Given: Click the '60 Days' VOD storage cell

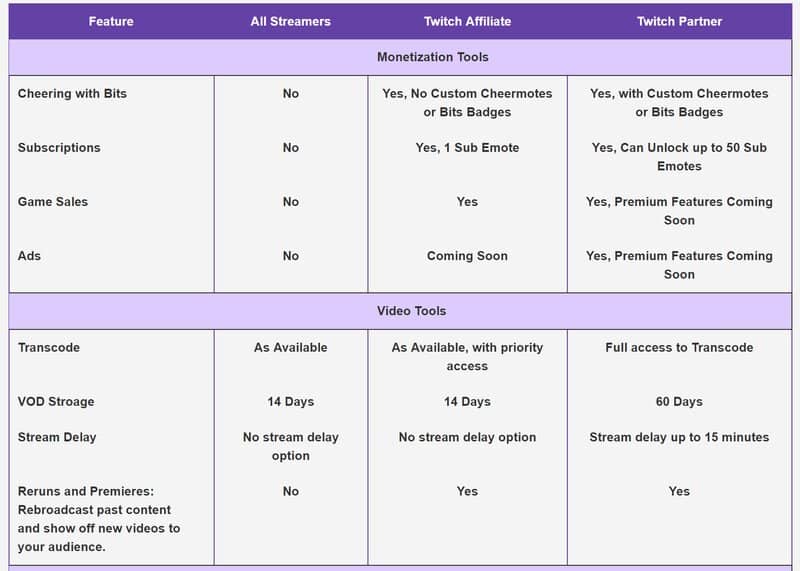Looking at the screenshot, I should tap(679, 402).
